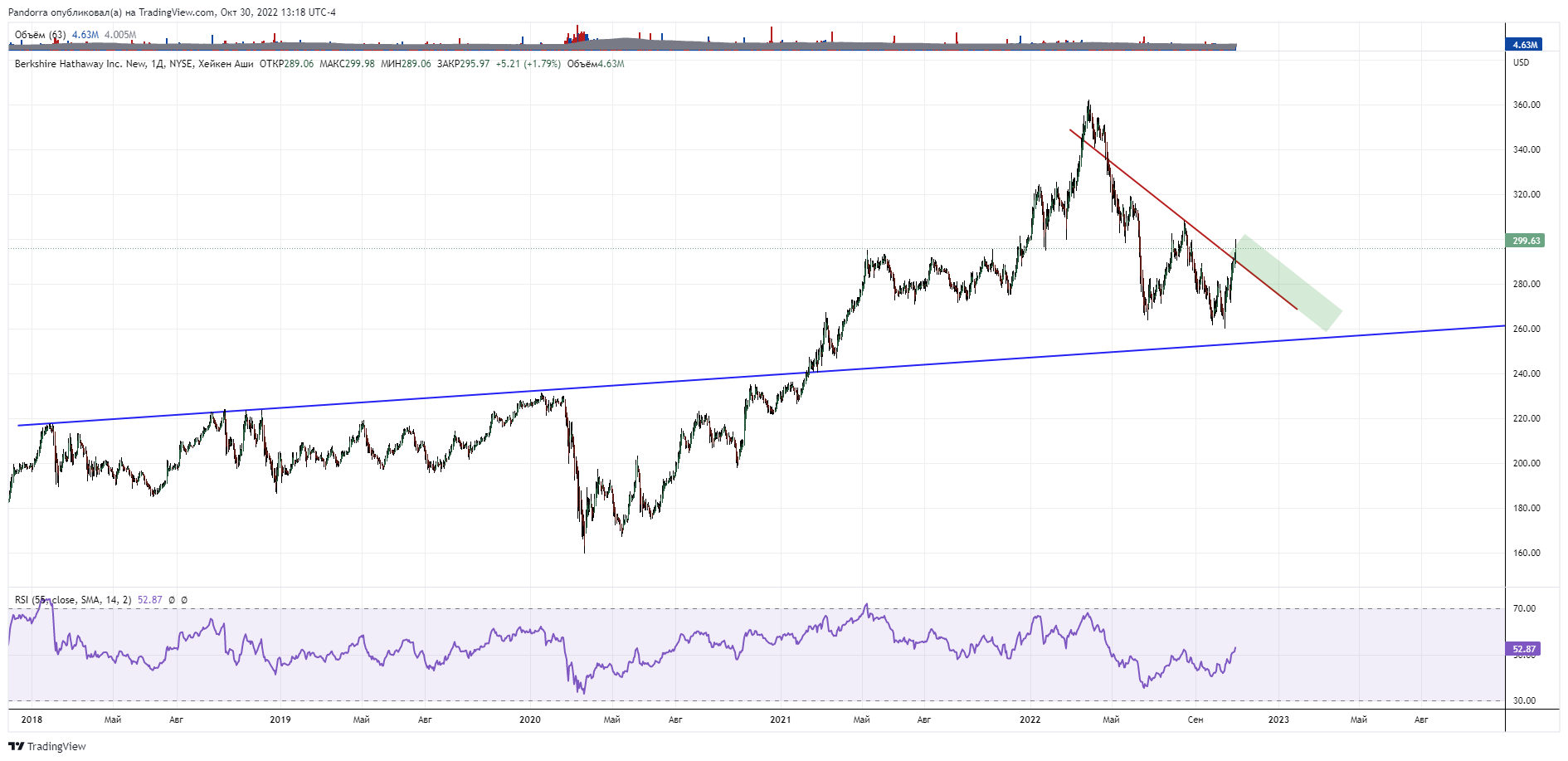The image size is (1568, 761).
Task: Click the USD currency label
Action: [1521, 63]
